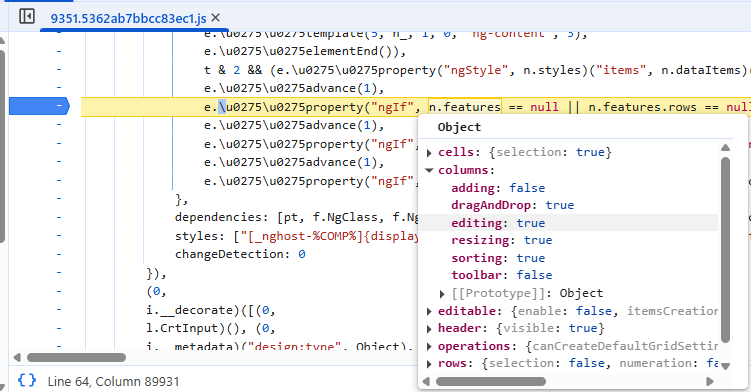
Task: Collapse the columns property
Action: [429, 170]
